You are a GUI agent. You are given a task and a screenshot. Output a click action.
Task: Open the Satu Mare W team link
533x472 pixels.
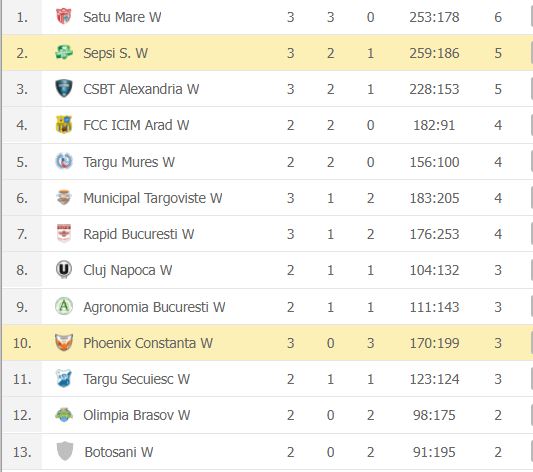click(x=122, y=17)
